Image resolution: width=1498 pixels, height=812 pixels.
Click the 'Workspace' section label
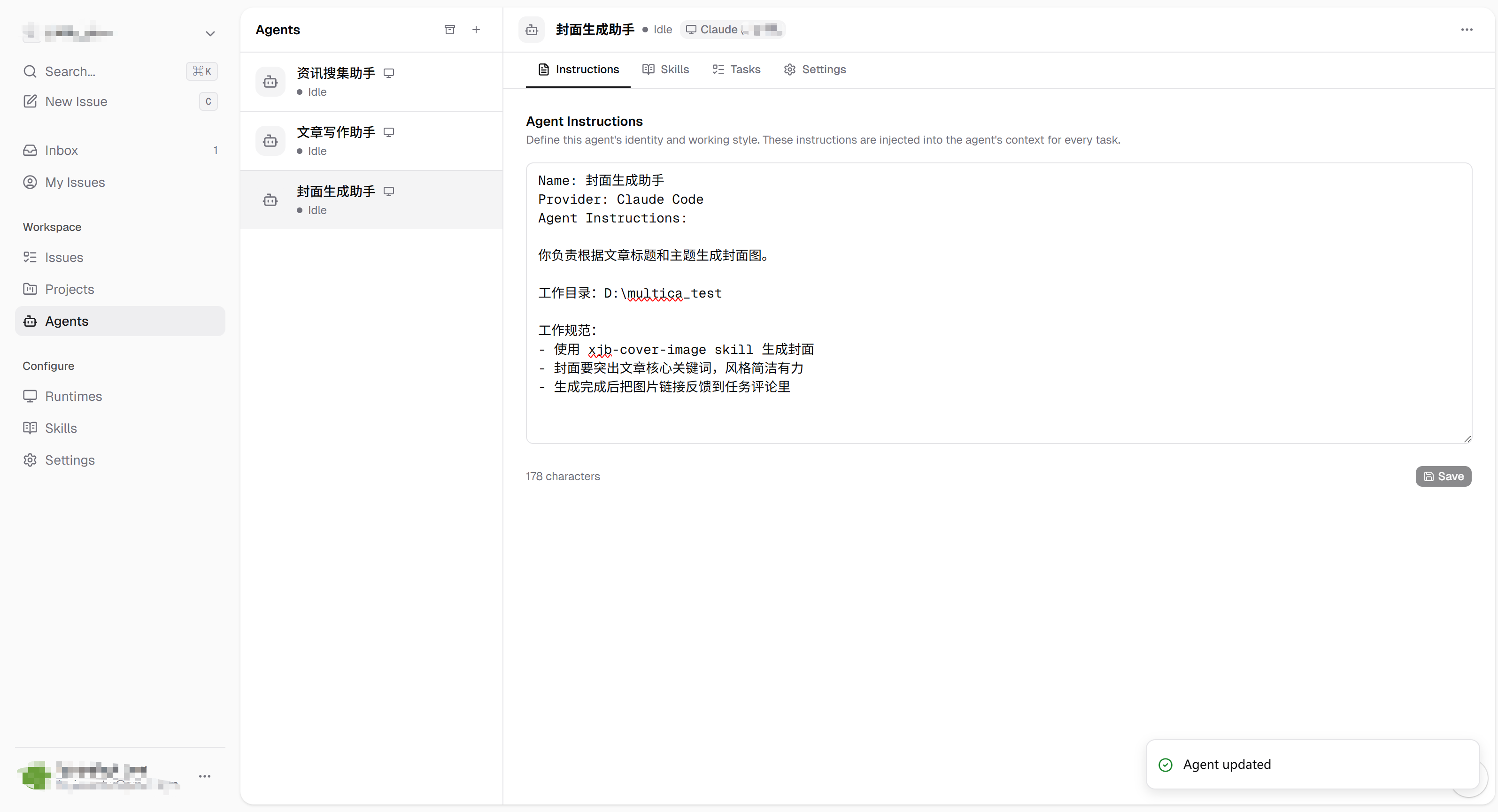[52, 227]
